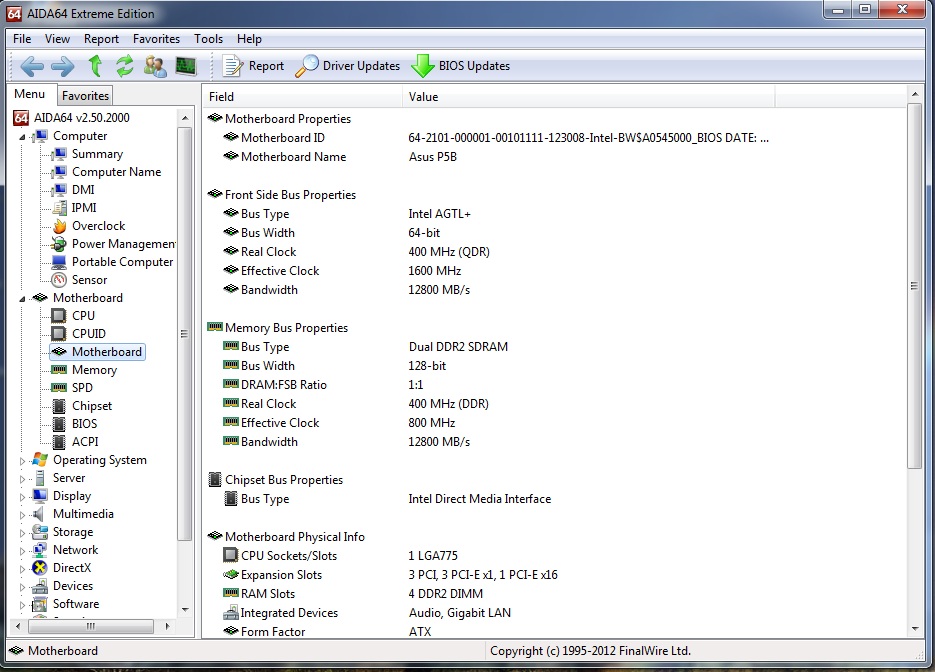
Task: Open the Report menu
Action: coord(101,39)
